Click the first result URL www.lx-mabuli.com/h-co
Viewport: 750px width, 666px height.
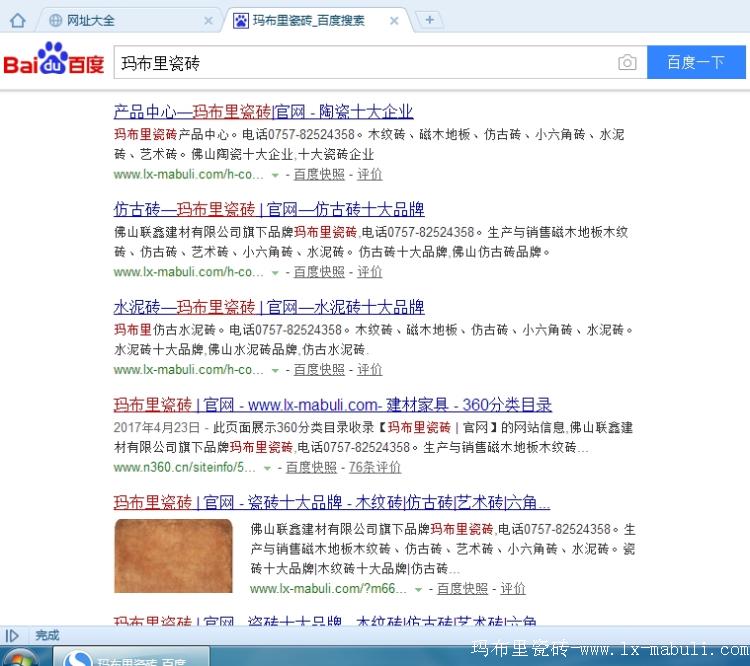188,175
